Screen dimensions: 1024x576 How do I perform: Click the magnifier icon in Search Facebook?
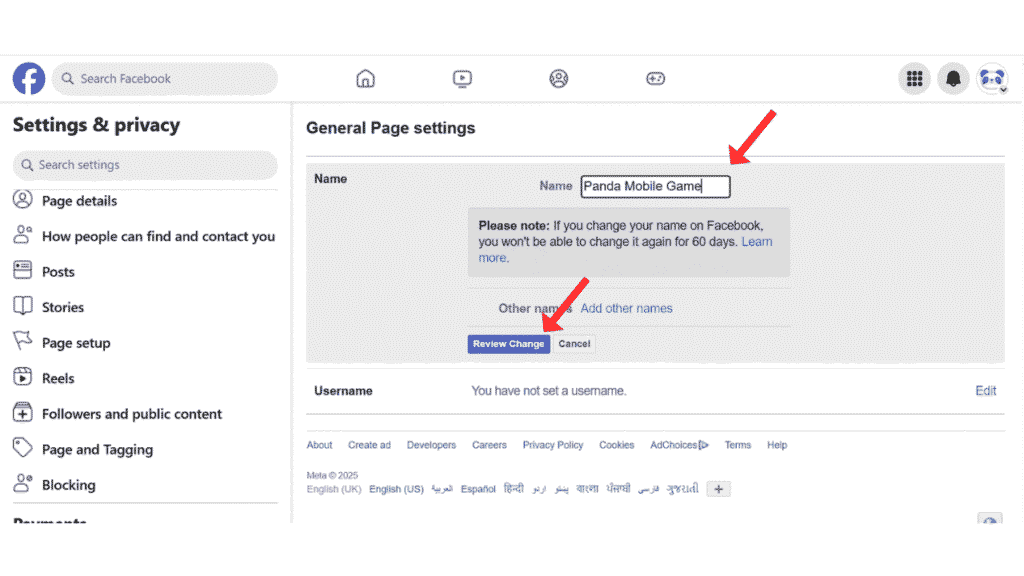pos(67,78)
